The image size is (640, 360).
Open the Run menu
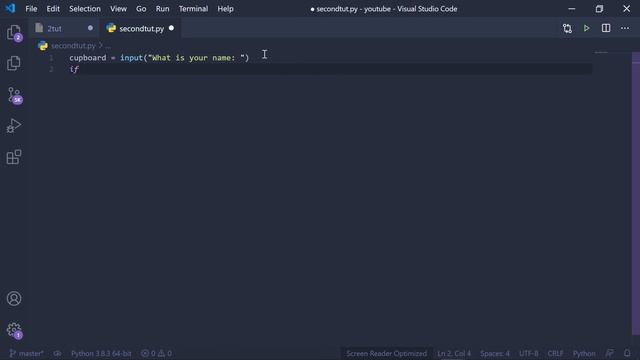coord(162,9)
